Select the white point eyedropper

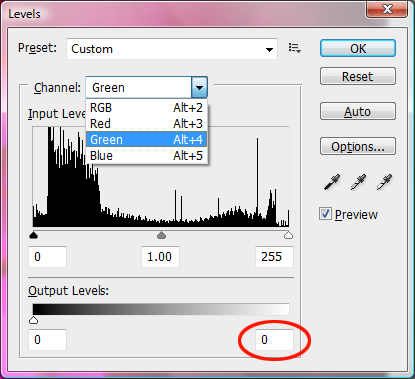click(384, 182)
